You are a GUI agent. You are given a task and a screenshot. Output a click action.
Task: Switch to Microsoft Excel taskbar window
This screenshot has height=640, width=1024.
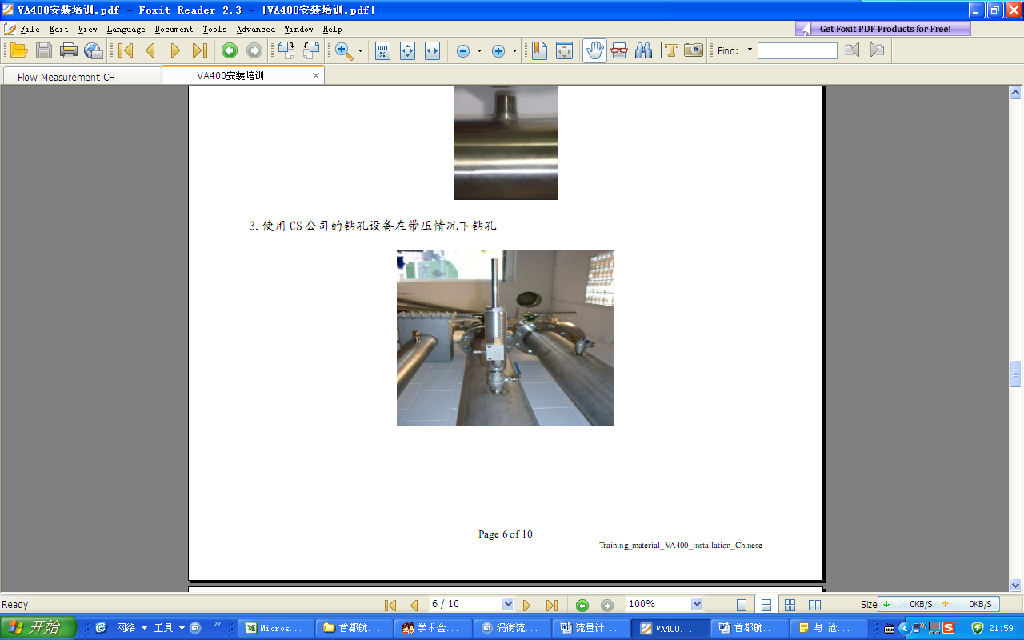[275, 628]
